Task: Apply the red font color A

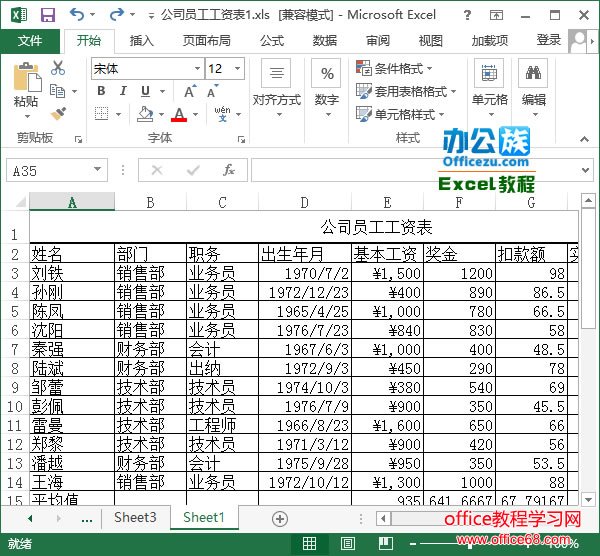Action: 179,114
